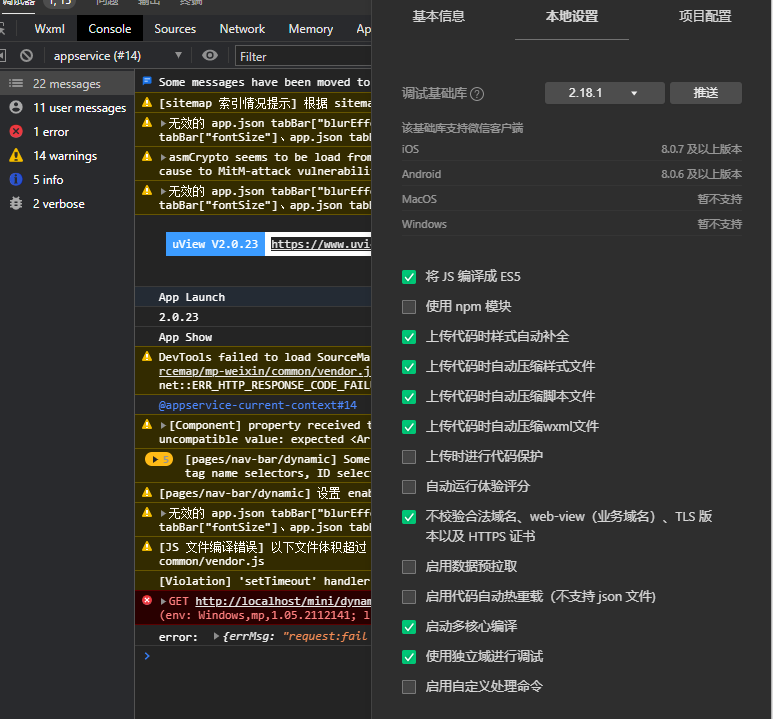Open the localhost GET request link

282,601
